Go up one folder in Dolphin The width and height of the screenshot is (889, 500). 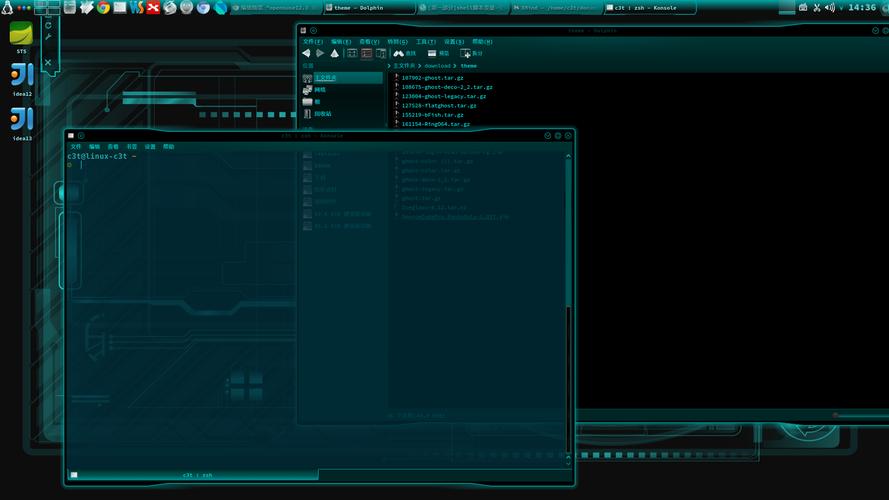click(334, 53)
